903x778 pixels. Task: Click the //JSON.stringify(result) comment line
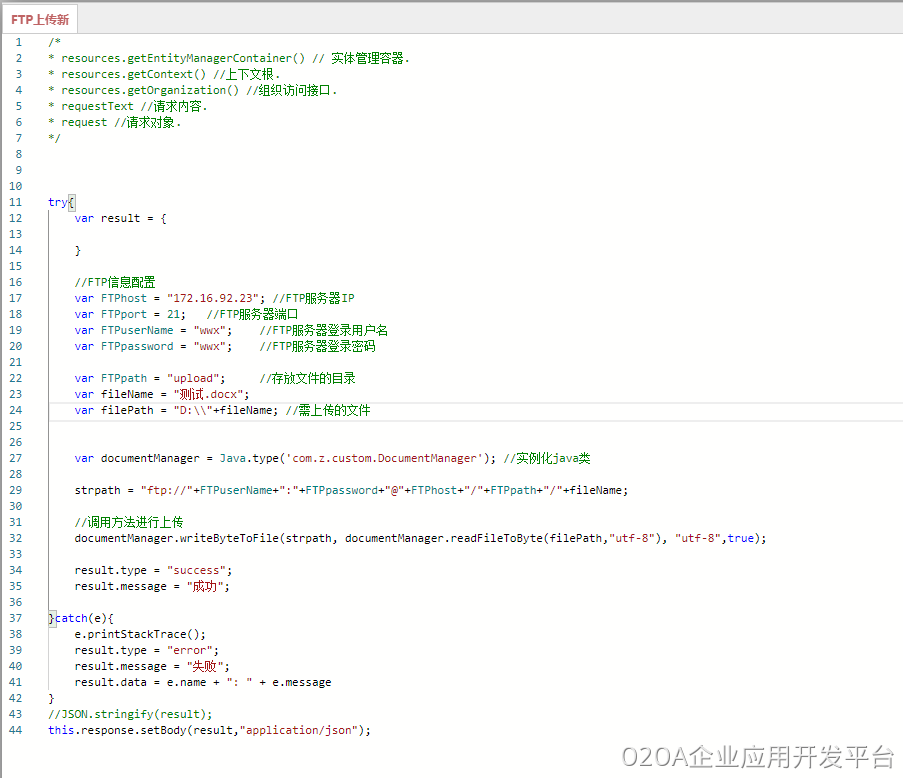tap(130, 714)
